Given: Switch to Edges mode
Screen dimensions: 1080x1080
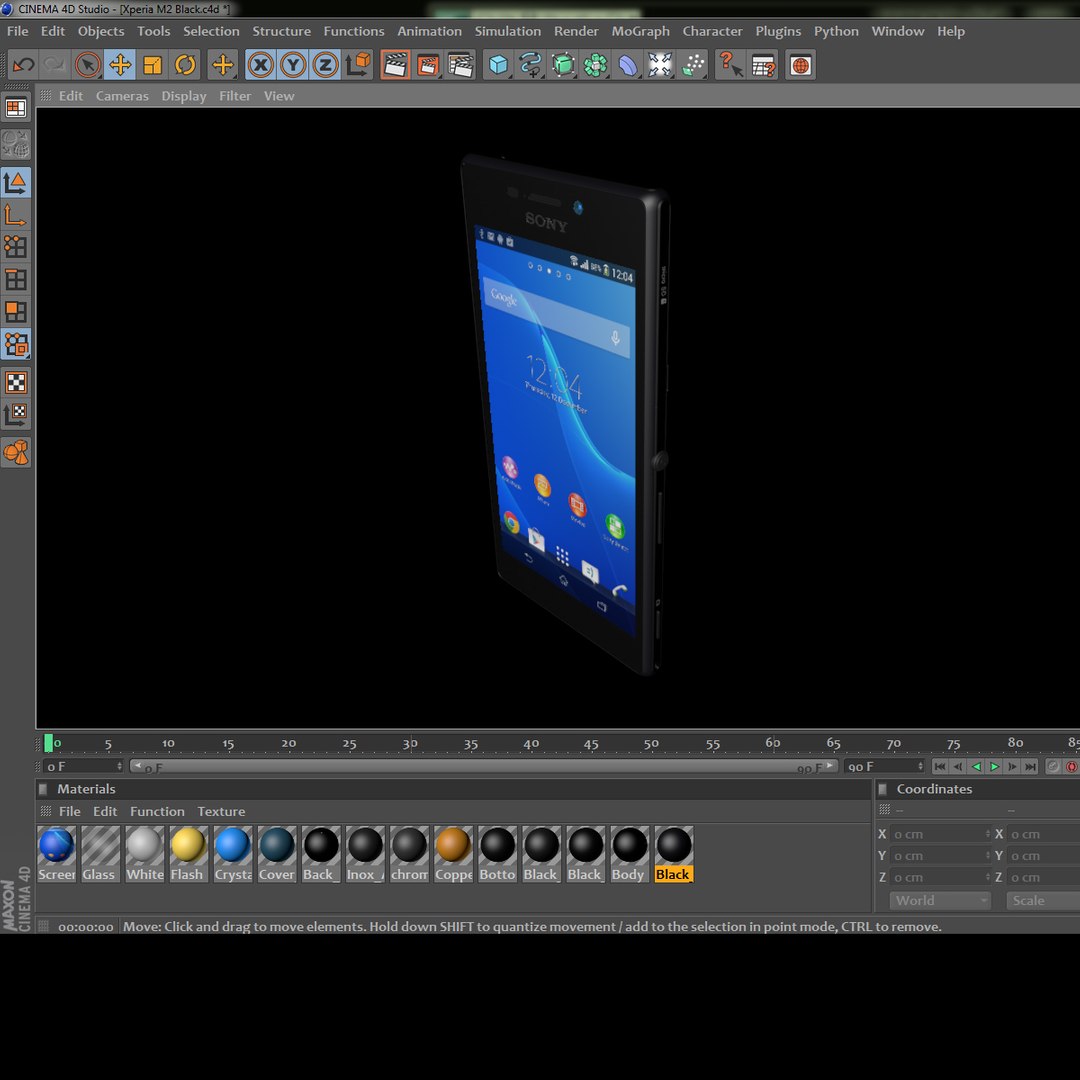Looking at the screenshot, I should coord(16,280).
